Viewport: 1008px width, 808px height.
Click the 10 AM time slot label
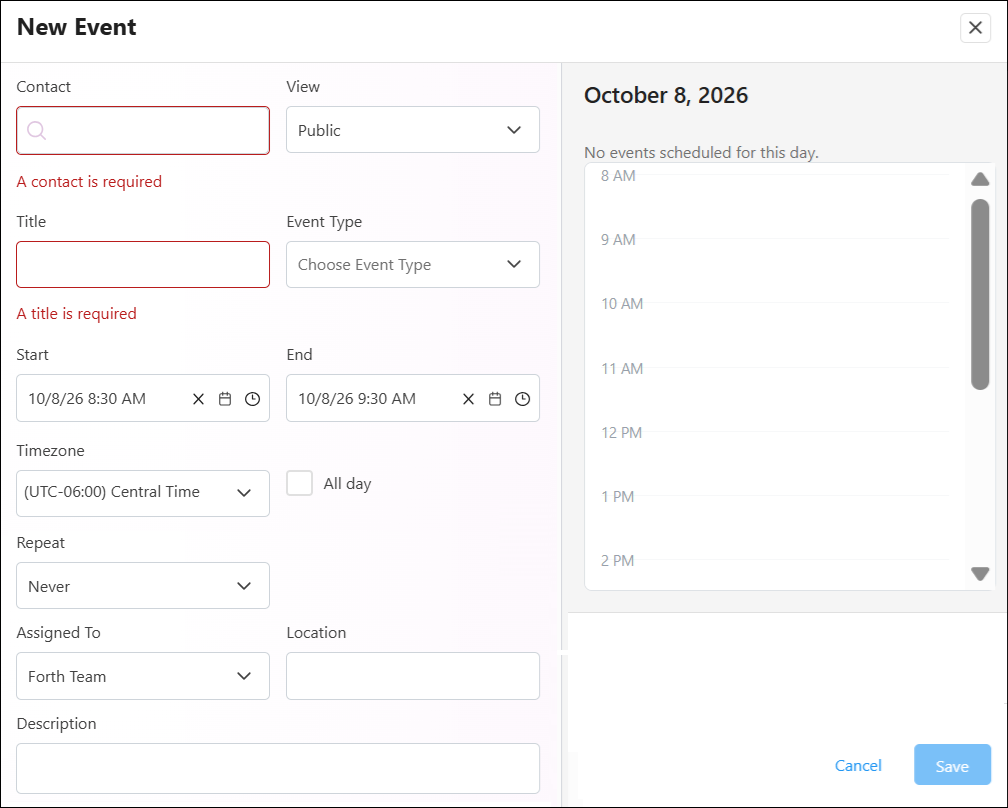(x=622, y=303)
